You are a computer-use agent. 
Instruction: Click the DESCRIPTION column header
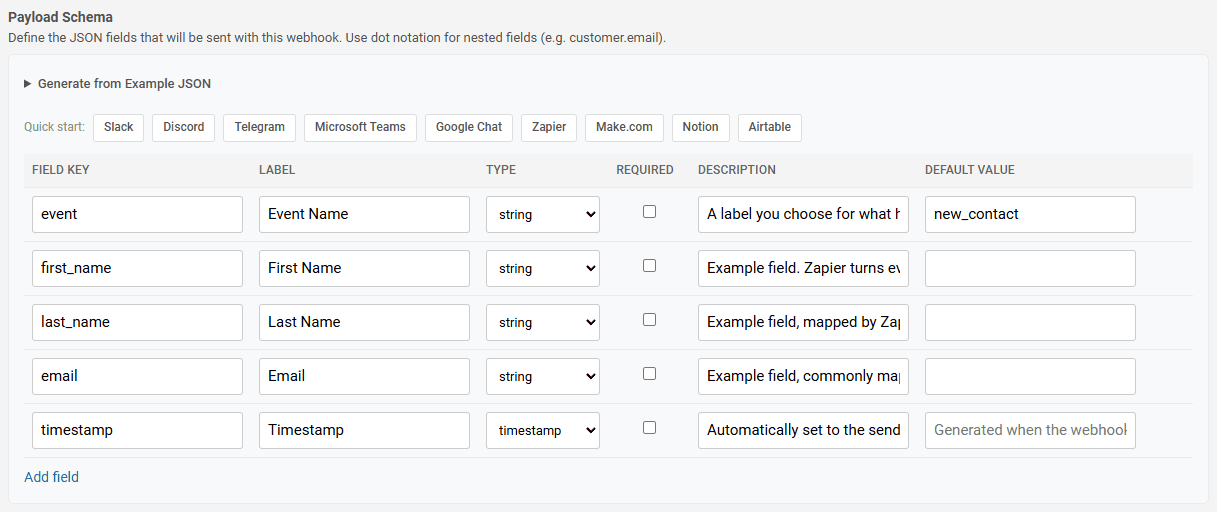click(737, 170)
